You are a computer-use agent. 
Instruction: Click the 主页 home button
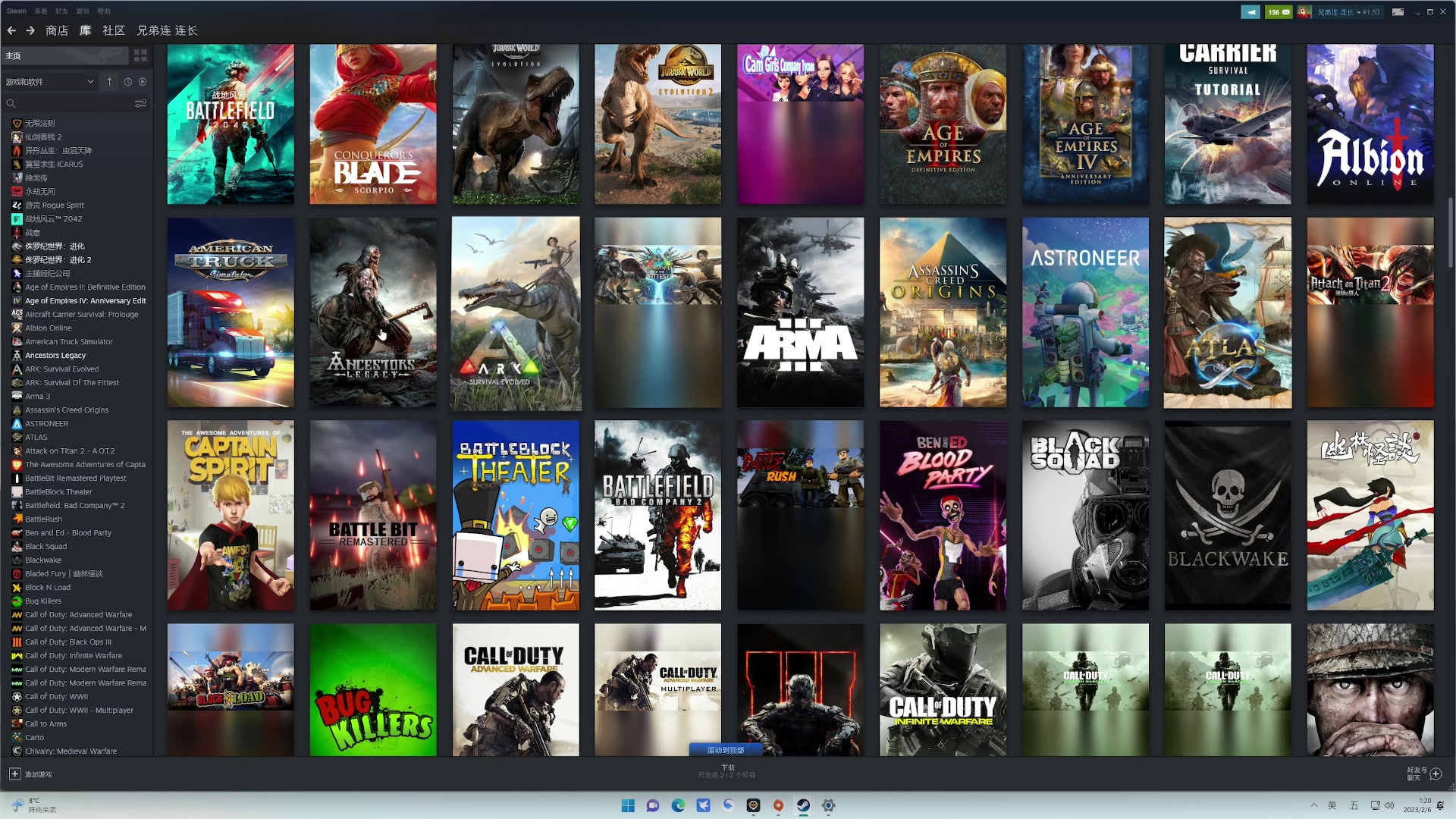click(x=65, y=55)
